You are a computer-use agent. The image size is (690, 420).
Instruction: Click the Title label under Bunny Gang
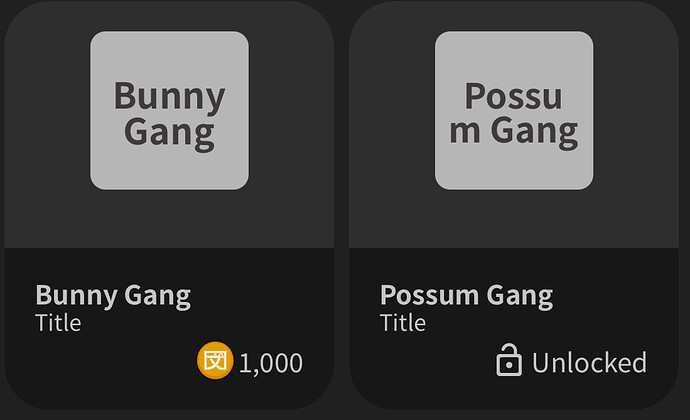(x=58, y=323)
